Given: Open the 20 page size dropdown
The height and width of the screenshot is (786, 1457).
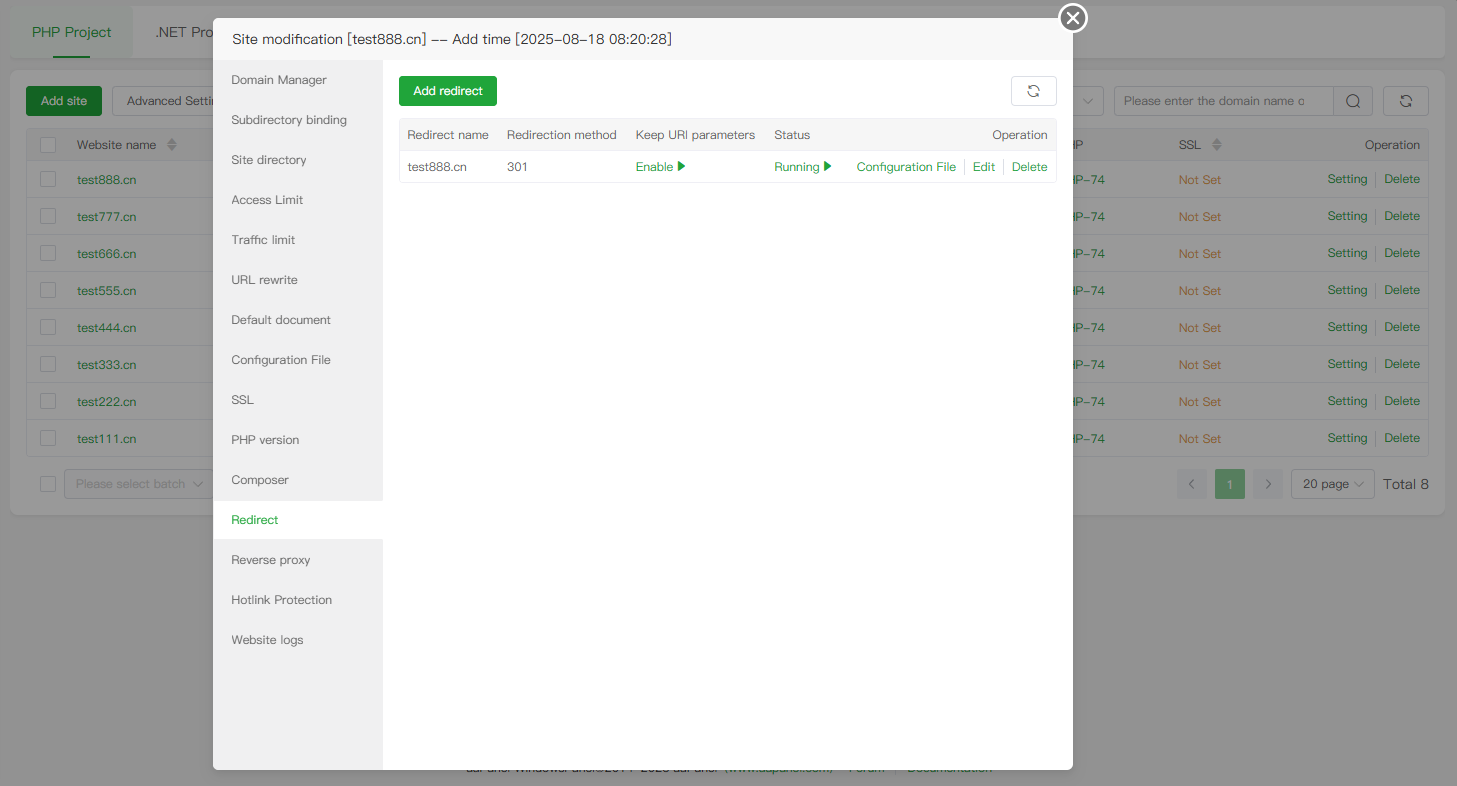Looking at the screenshot, I should pos(1332,484).
